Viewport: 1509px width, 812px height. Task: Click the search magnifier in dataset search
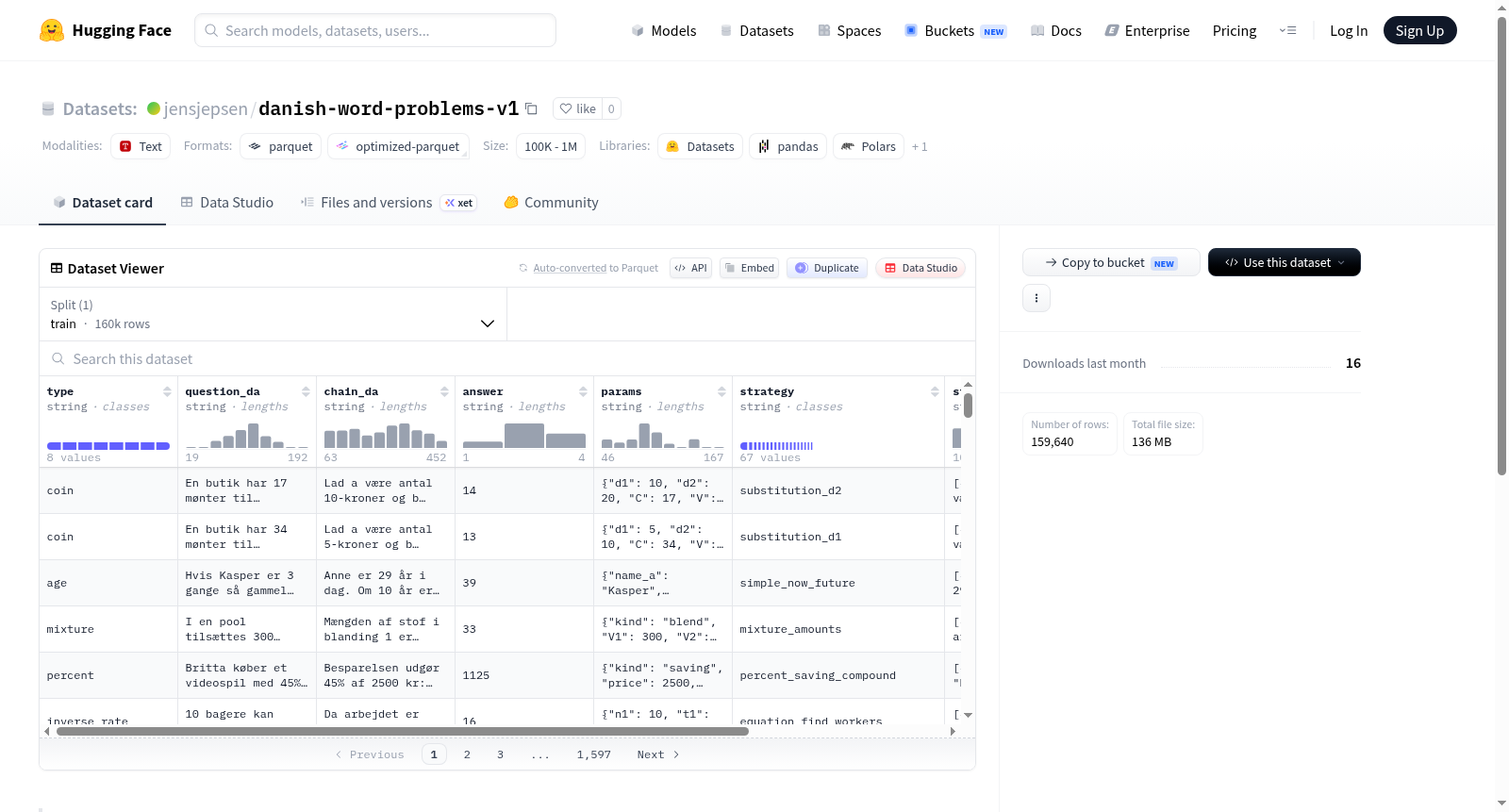58,359
